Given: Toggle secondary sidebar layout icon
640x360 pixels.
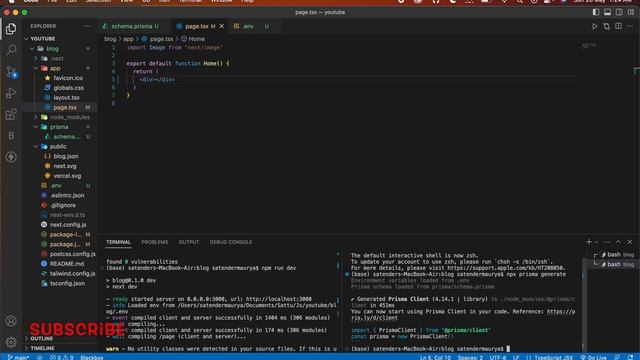Looking at the screenshot, I should click(x=619, y=12).
